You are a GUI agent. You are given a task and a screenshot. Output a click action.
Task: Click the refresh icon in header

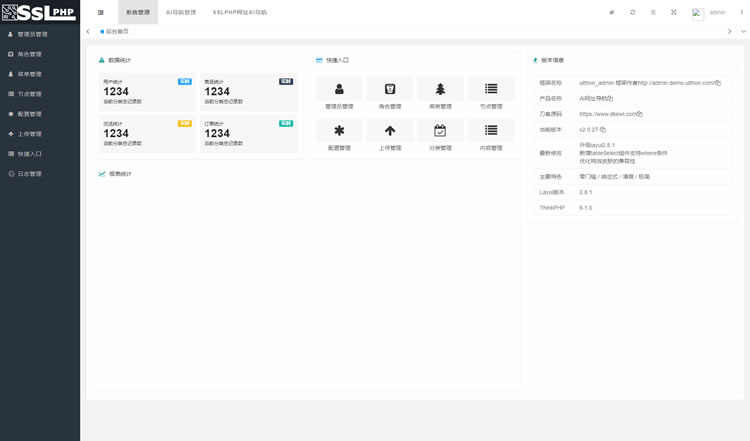tap(633, 12)
